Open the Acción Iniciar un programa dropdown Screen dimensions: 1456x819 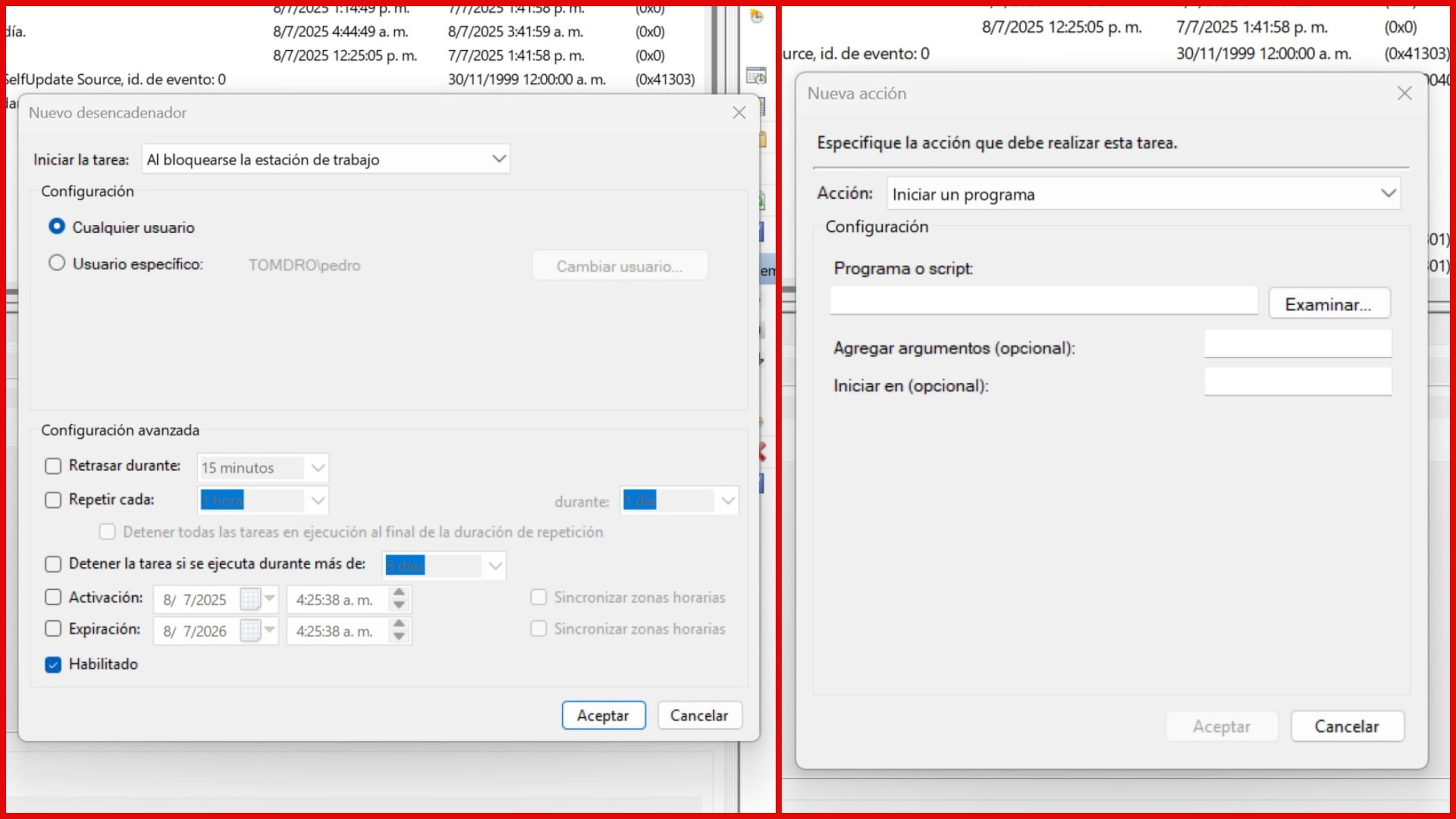pos(1144,194)
